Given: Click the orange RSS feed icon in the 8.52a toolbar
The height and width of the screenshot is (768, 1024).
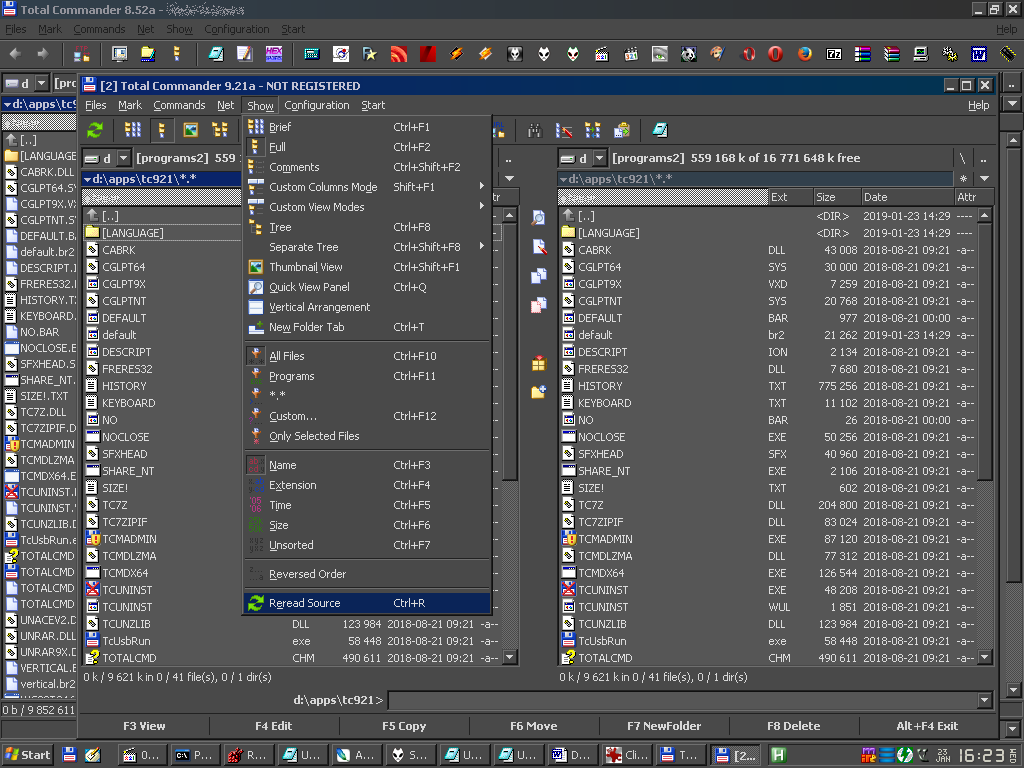Looking at the screenshot, I should coord(398,54).
